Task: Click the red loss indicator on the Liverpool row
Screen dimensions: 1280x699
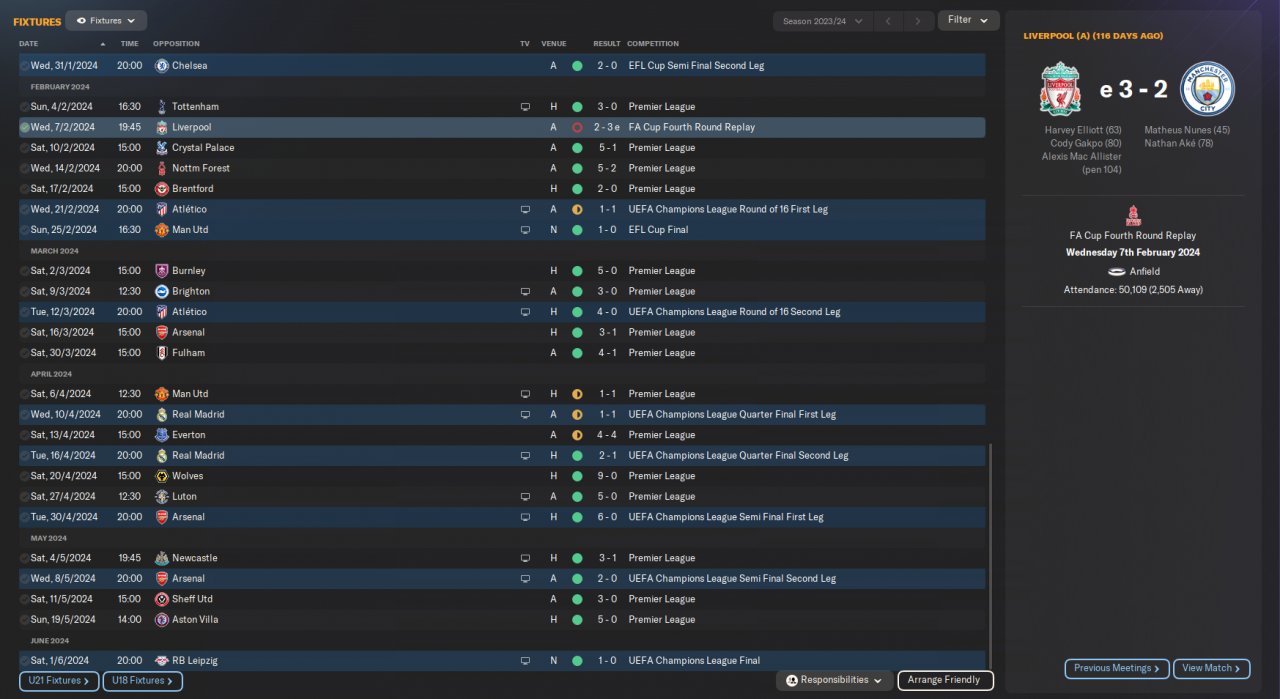Action: pos(577,128)
